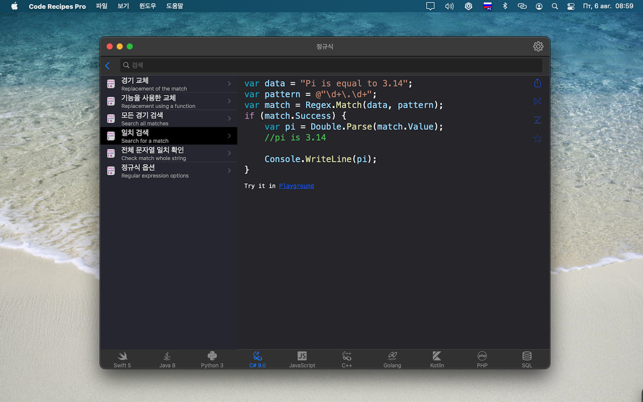Switch to the Swift 5 tab

(122, 359)
